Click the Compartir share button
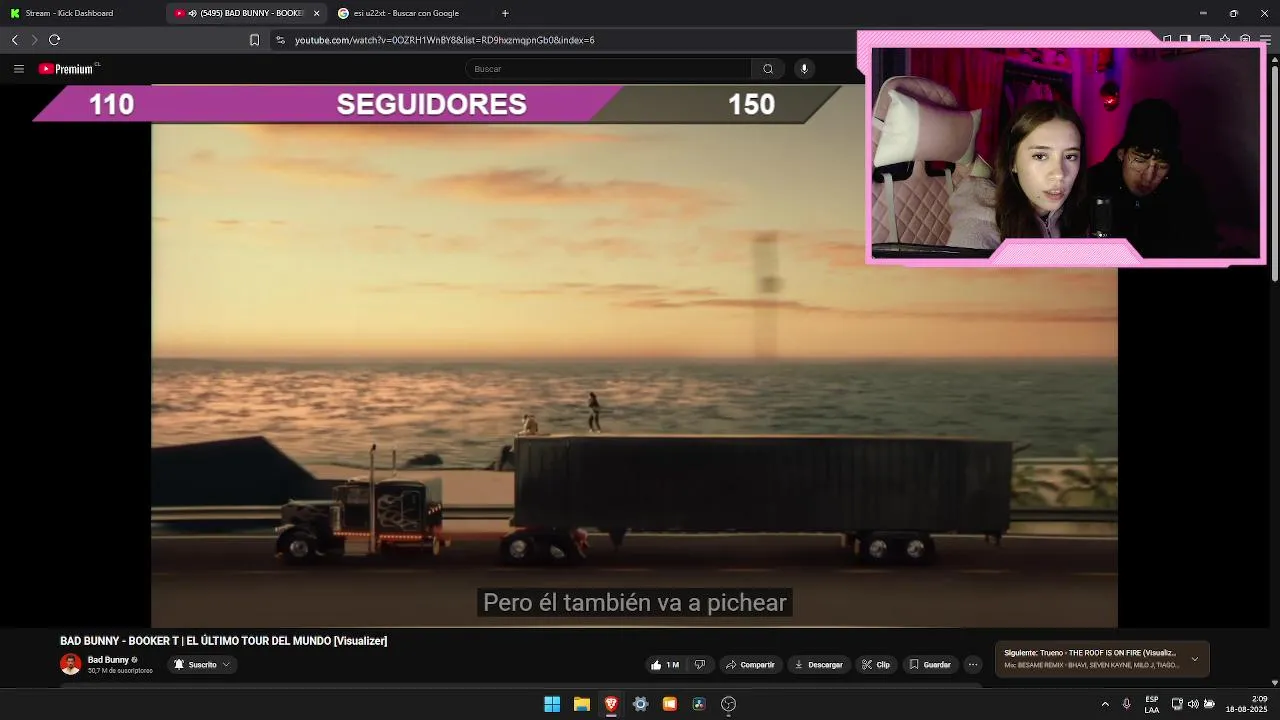This screenshot has height=720, width=1280. [x=750, y=665]
